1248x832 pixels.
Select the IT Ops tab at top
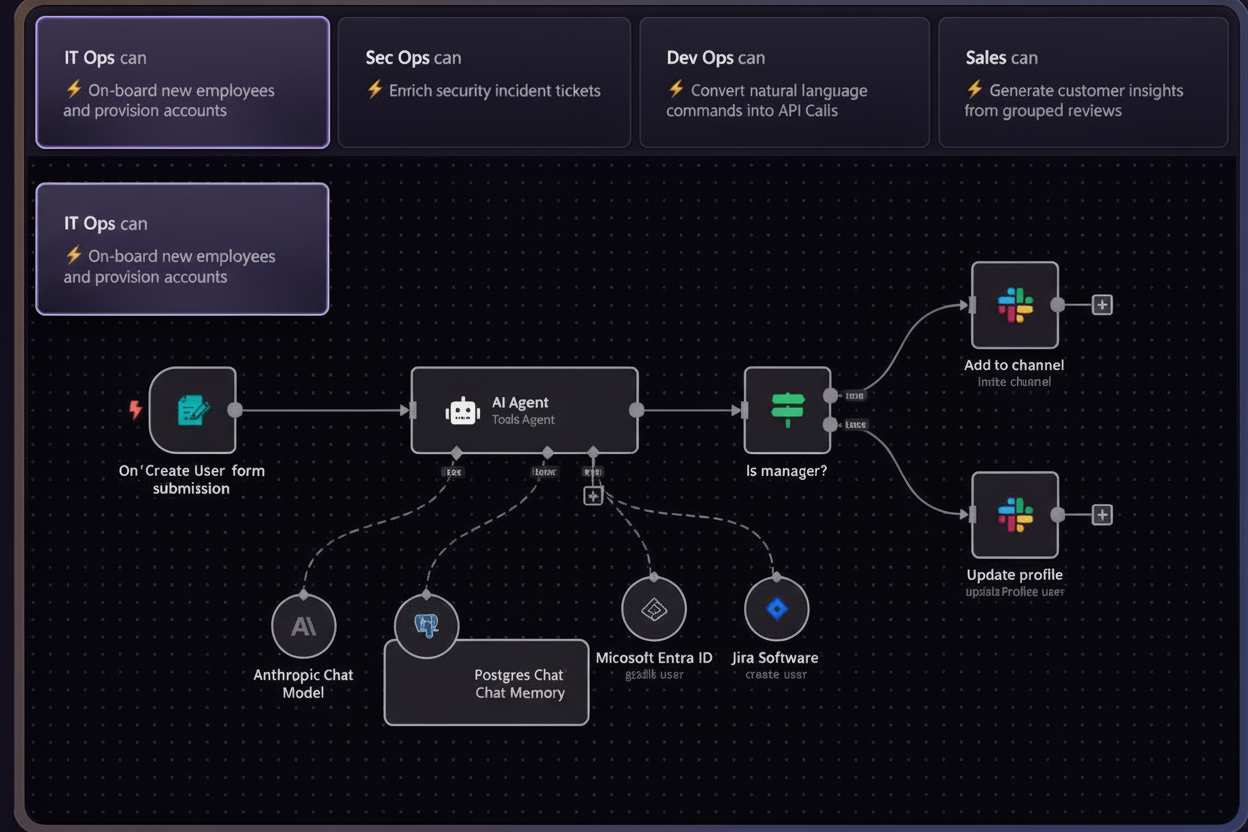coord(183,82)
